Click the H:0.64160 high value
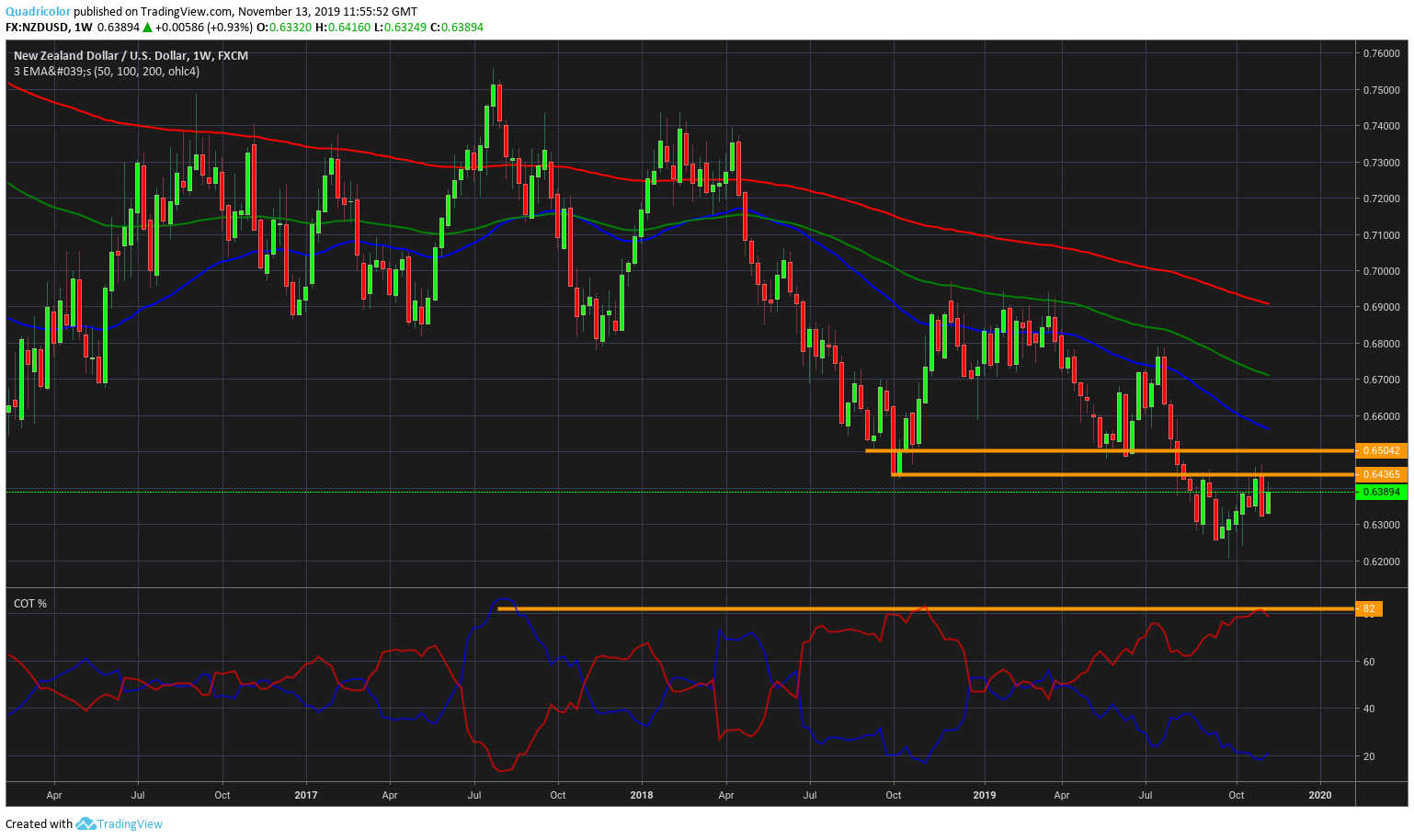Image resolution: width=1414 pixels, height=840 pixels. (343, 28)
